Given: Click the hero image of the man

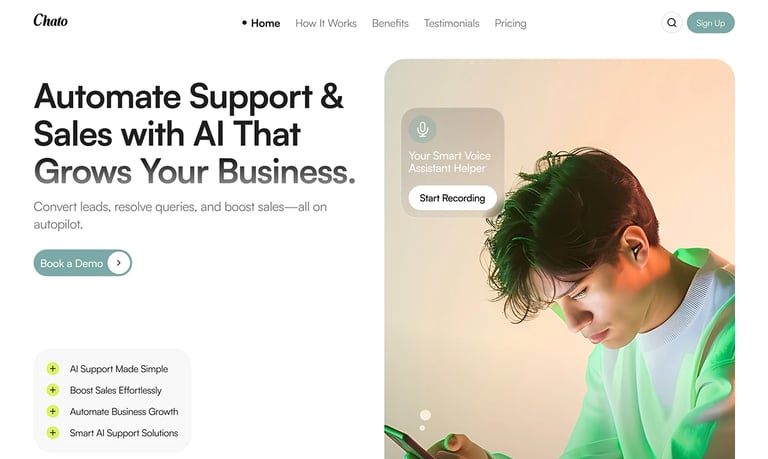Looking at the screenshot, I should click(x=559, y=259).
